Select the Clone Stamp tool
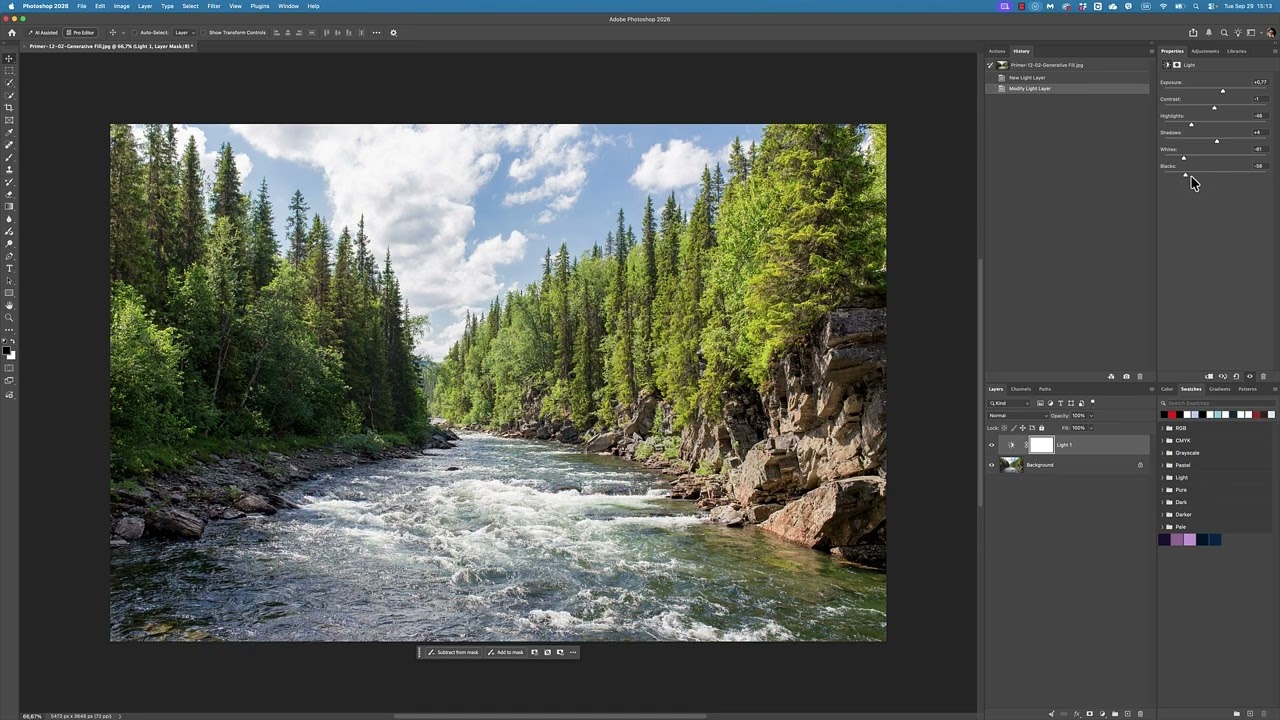The image size is (1280, 720). coord(10,170)
